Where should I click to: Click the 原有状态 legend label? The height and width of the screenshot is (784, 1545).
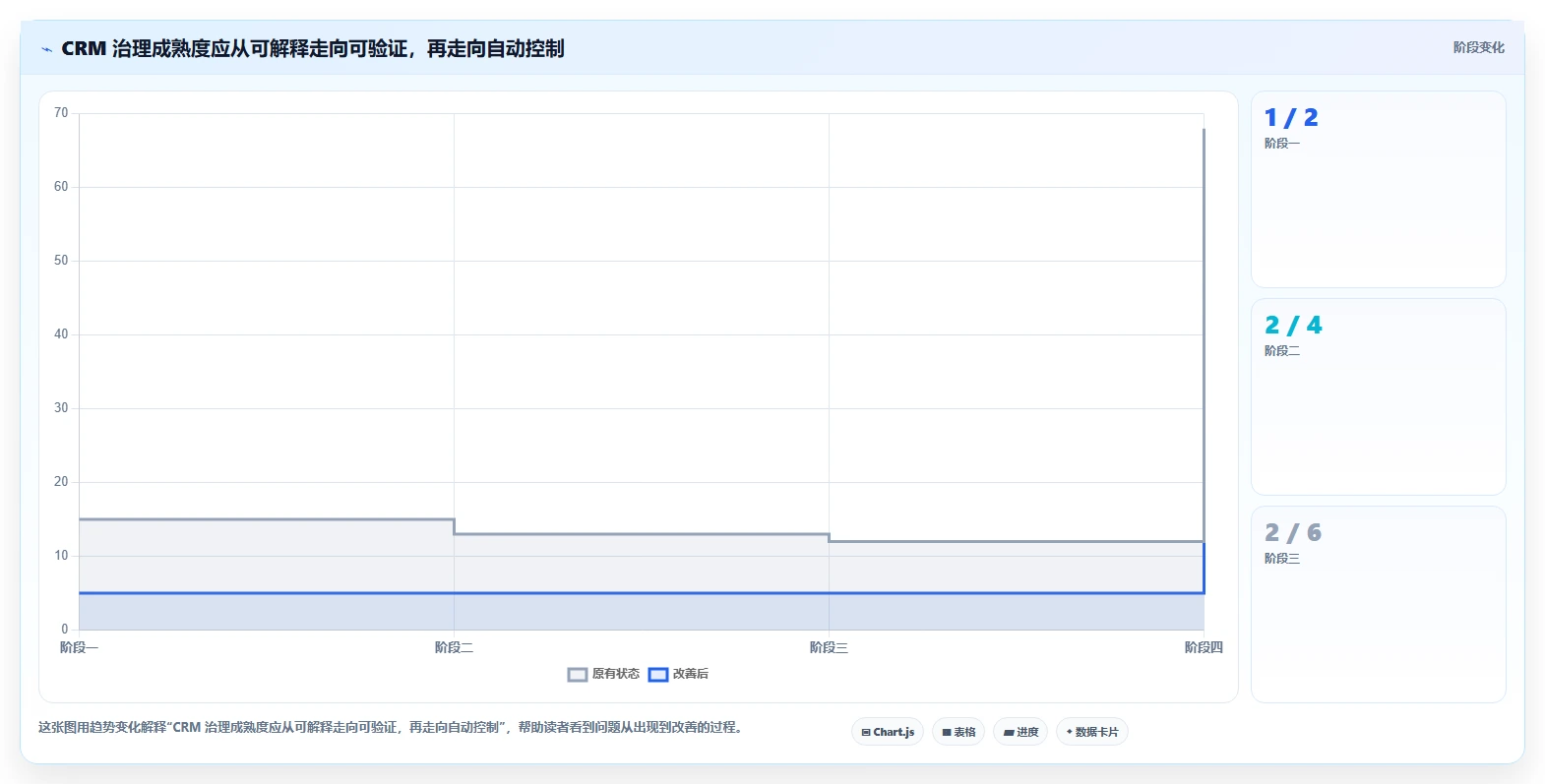(616, 674)
